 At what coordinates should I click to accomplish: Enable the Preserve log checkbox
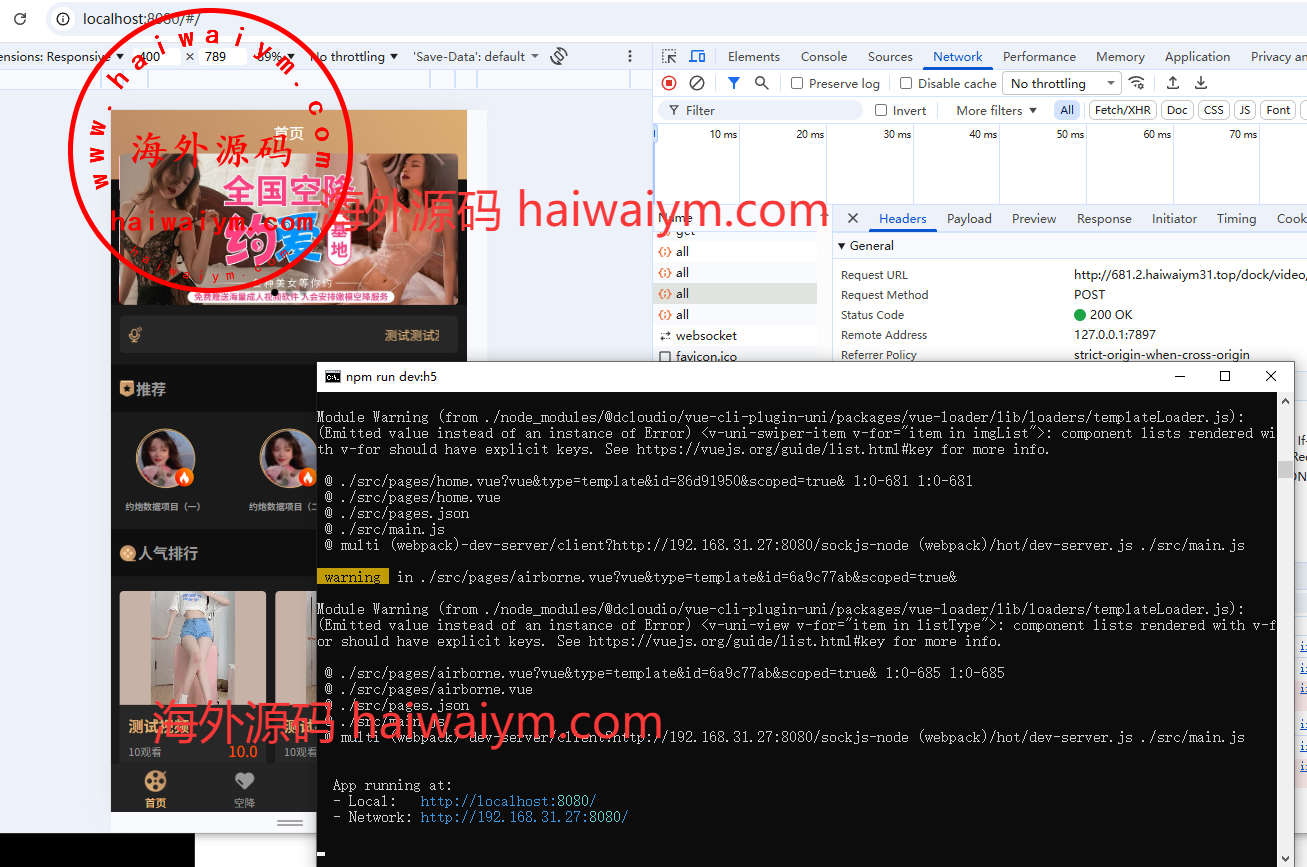pos(797,84)
